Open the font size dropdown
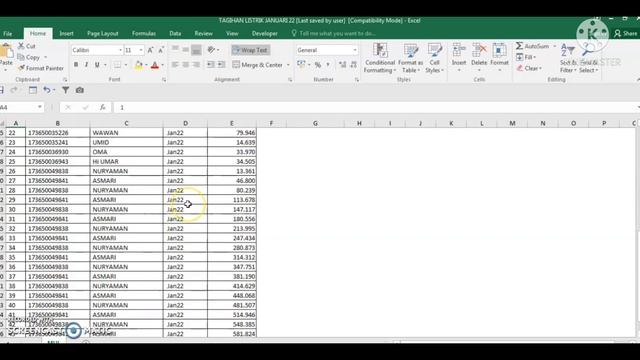Image resolution: width=640 pixels, height=360 pixels. pyautogui.click(x=141, y=50)
